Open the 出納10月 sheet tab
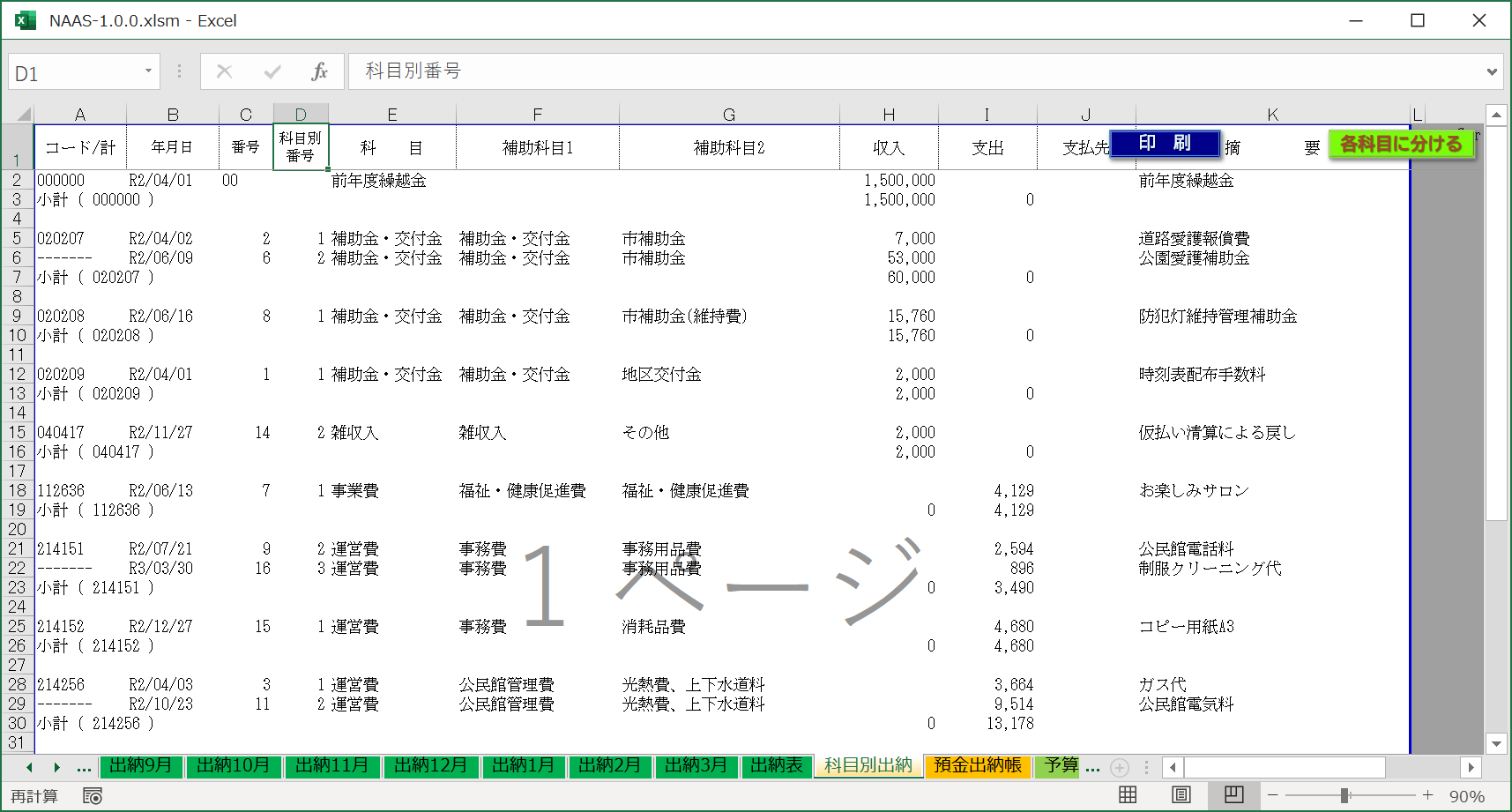 point(233,765)
